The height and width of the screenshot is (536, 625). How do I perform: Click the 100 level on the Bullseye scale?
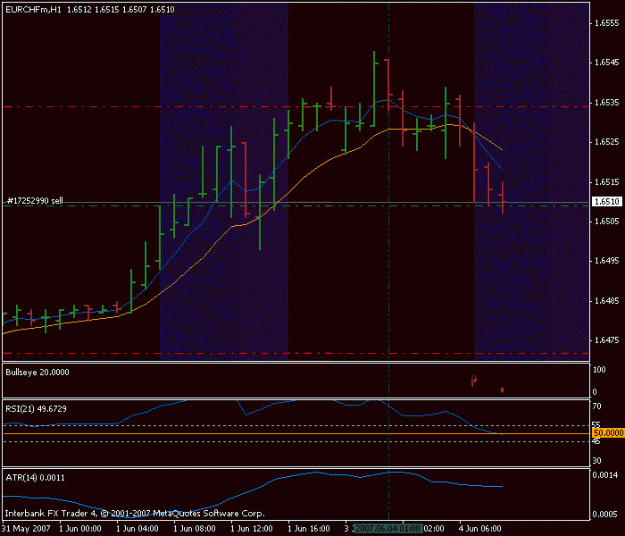point(599,370)
